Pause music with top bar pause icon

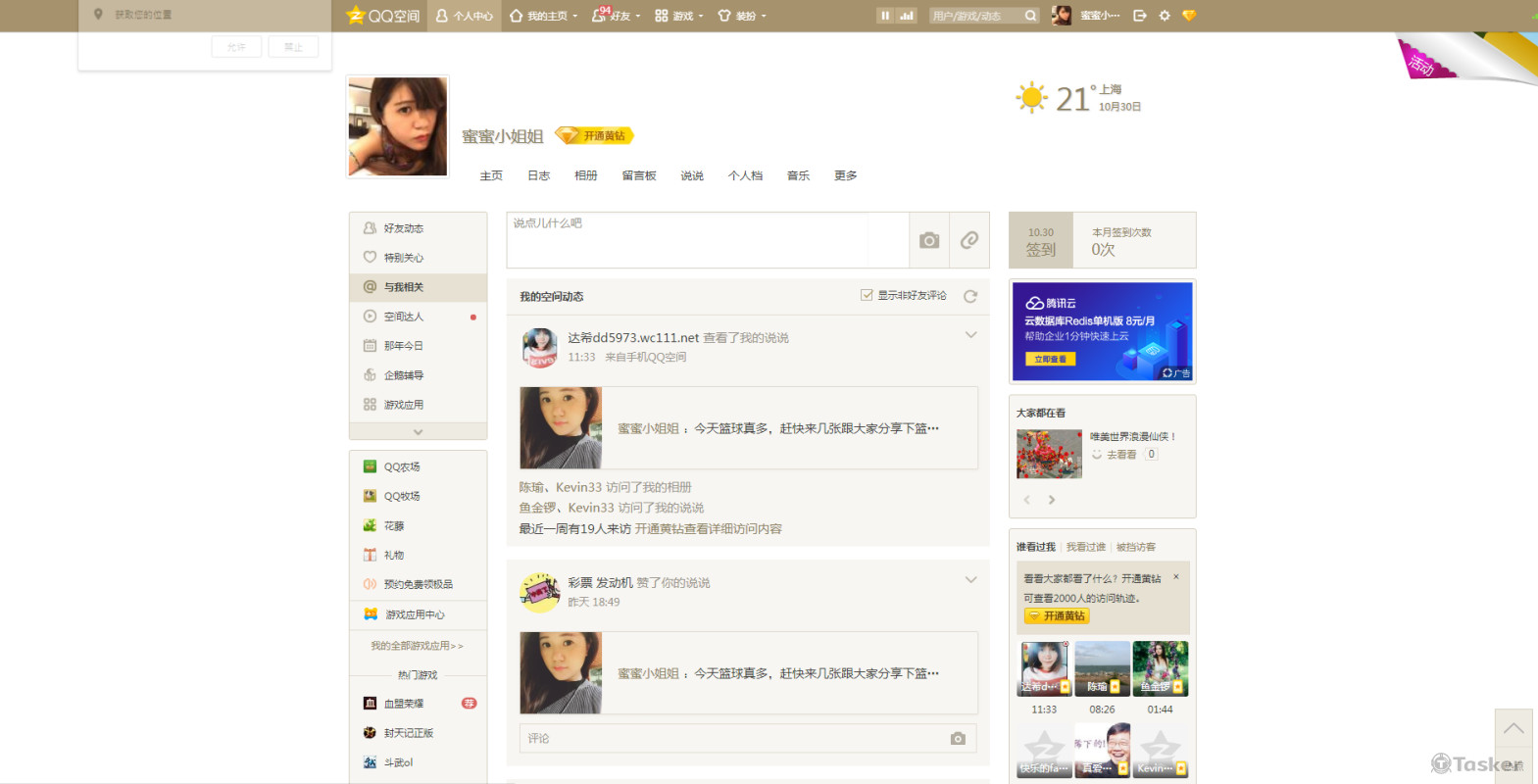tap(885, 16)
